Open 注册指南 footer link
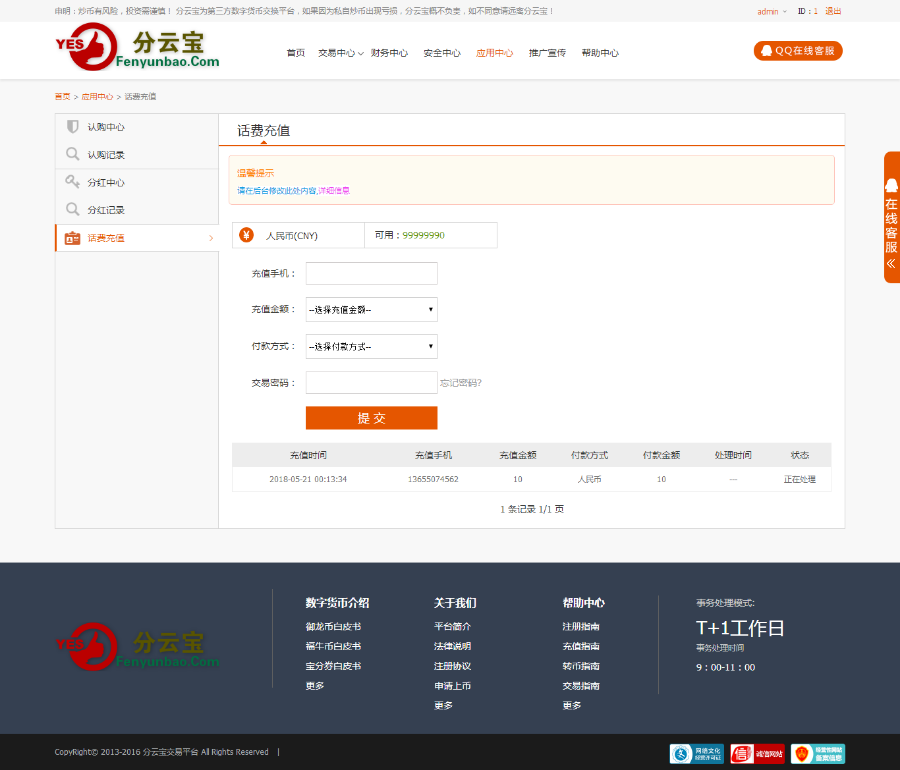Image resolution: width=900 pixels, height=770 pixels. click(x=581, y=627)
